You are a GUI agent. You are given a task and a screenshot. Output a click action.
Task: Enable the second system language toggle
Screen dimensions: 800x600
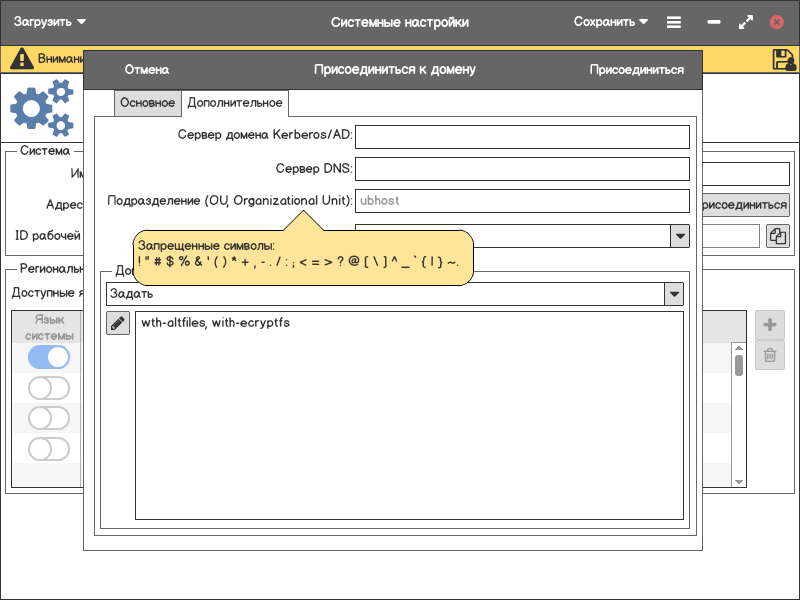coord(49,388)
